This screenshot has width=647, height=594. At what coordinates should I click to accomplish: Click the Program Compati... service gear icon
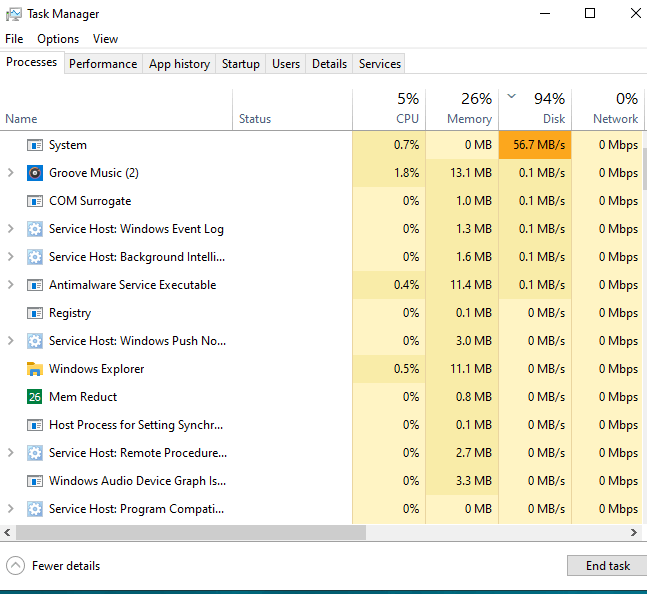pyautogui.click(x=35, y=509)
